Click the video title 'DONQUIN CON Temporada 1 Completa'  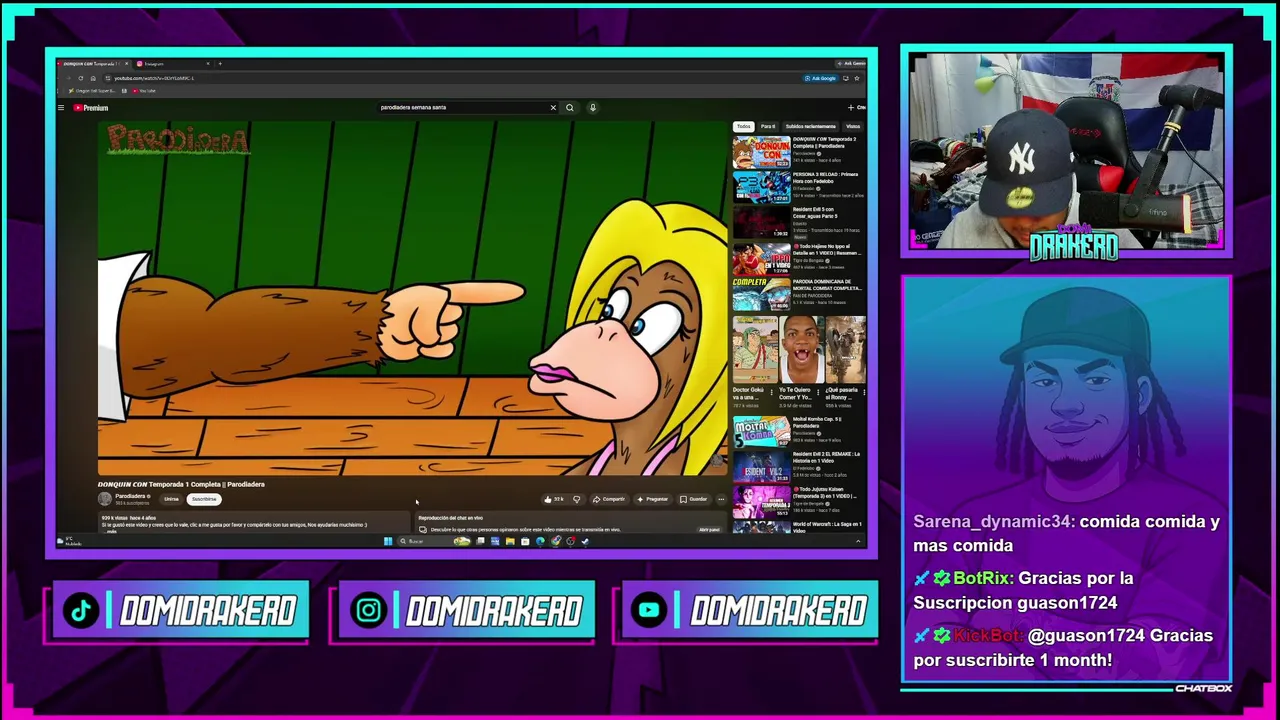point(181,484)
